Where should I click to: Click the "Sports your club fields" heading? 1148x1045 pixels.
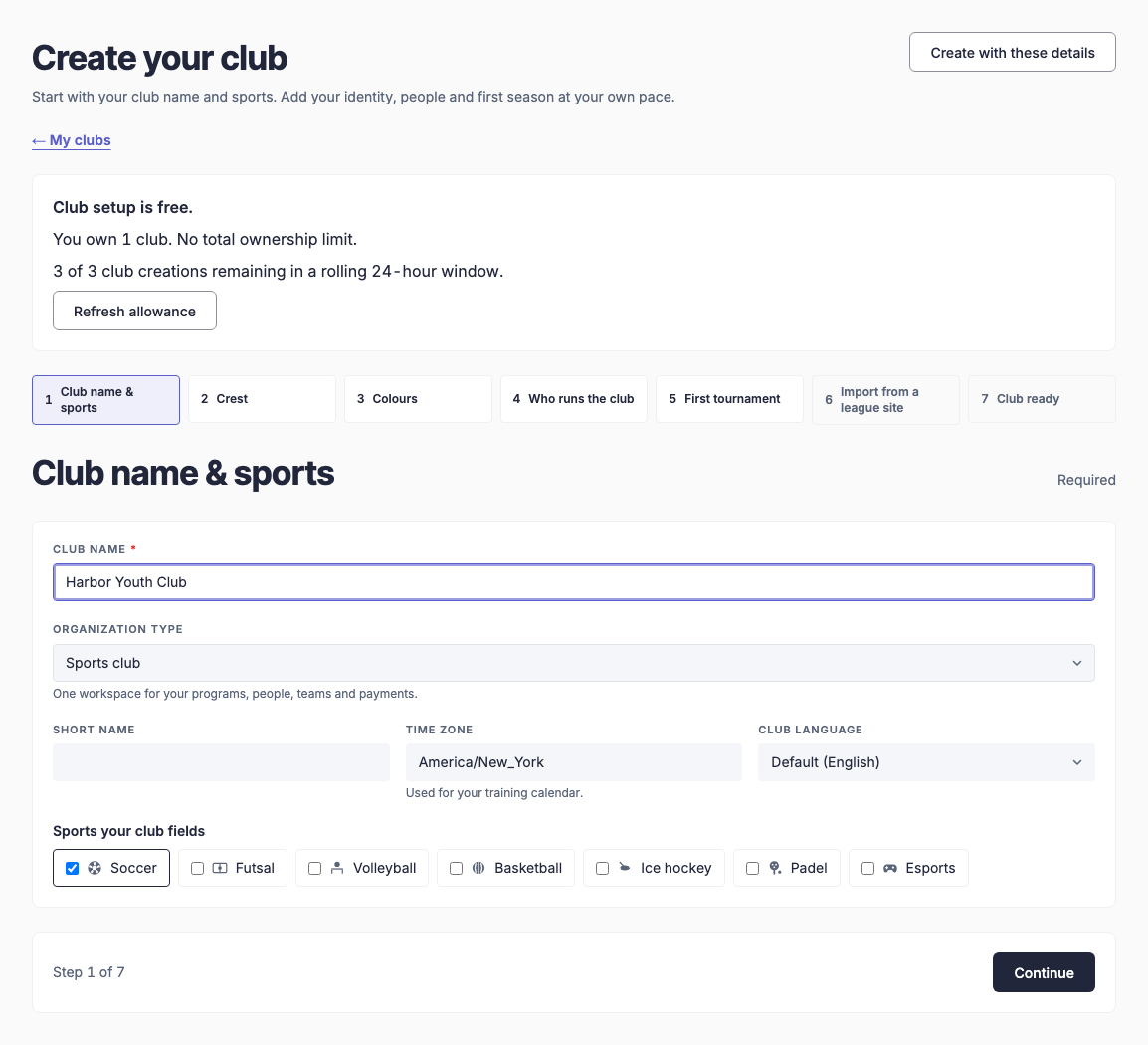tap(129, 831)
